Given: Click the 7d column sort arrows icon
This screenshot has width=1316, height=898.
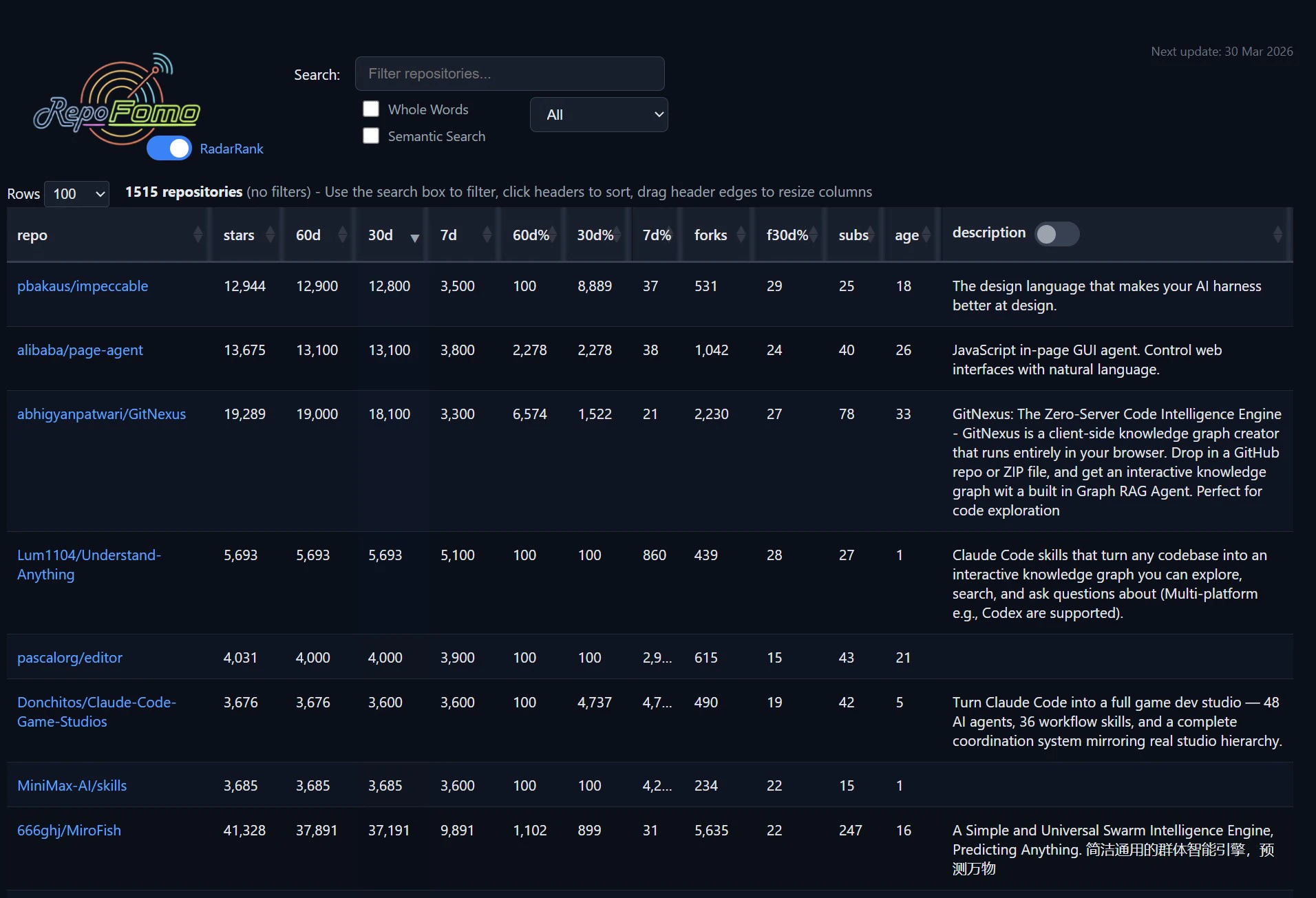Looking at the screenshot, I should 487,235.
